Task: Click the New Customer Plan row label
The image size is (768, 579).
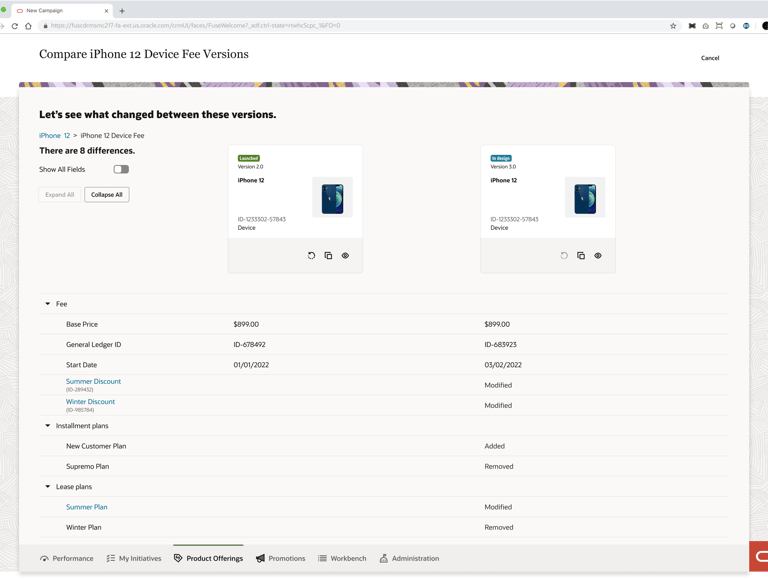Action: tap(96, 446)
